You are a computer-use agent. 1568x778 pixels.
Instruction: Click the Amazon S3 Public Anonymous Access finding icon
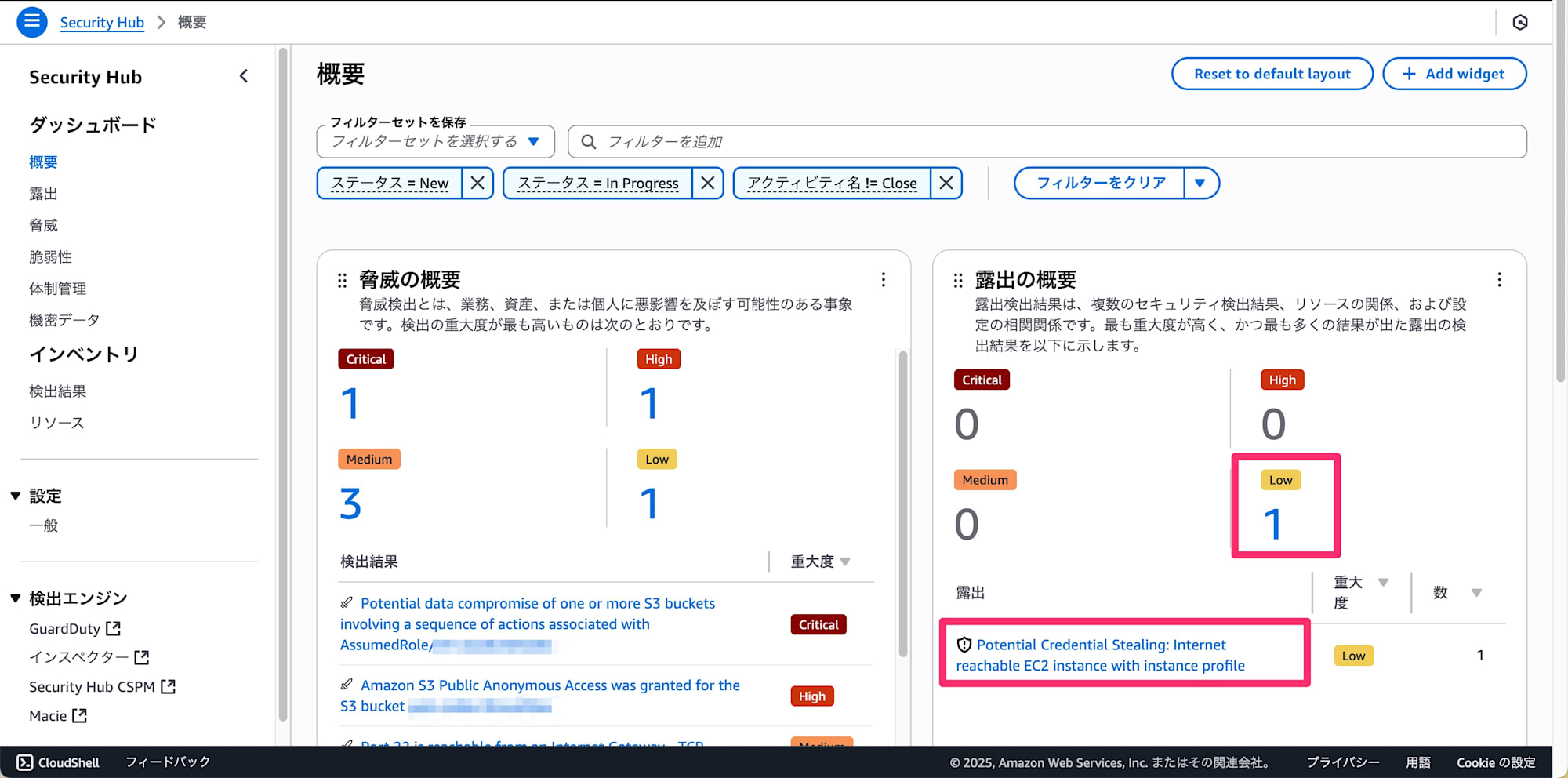(347, 685)
